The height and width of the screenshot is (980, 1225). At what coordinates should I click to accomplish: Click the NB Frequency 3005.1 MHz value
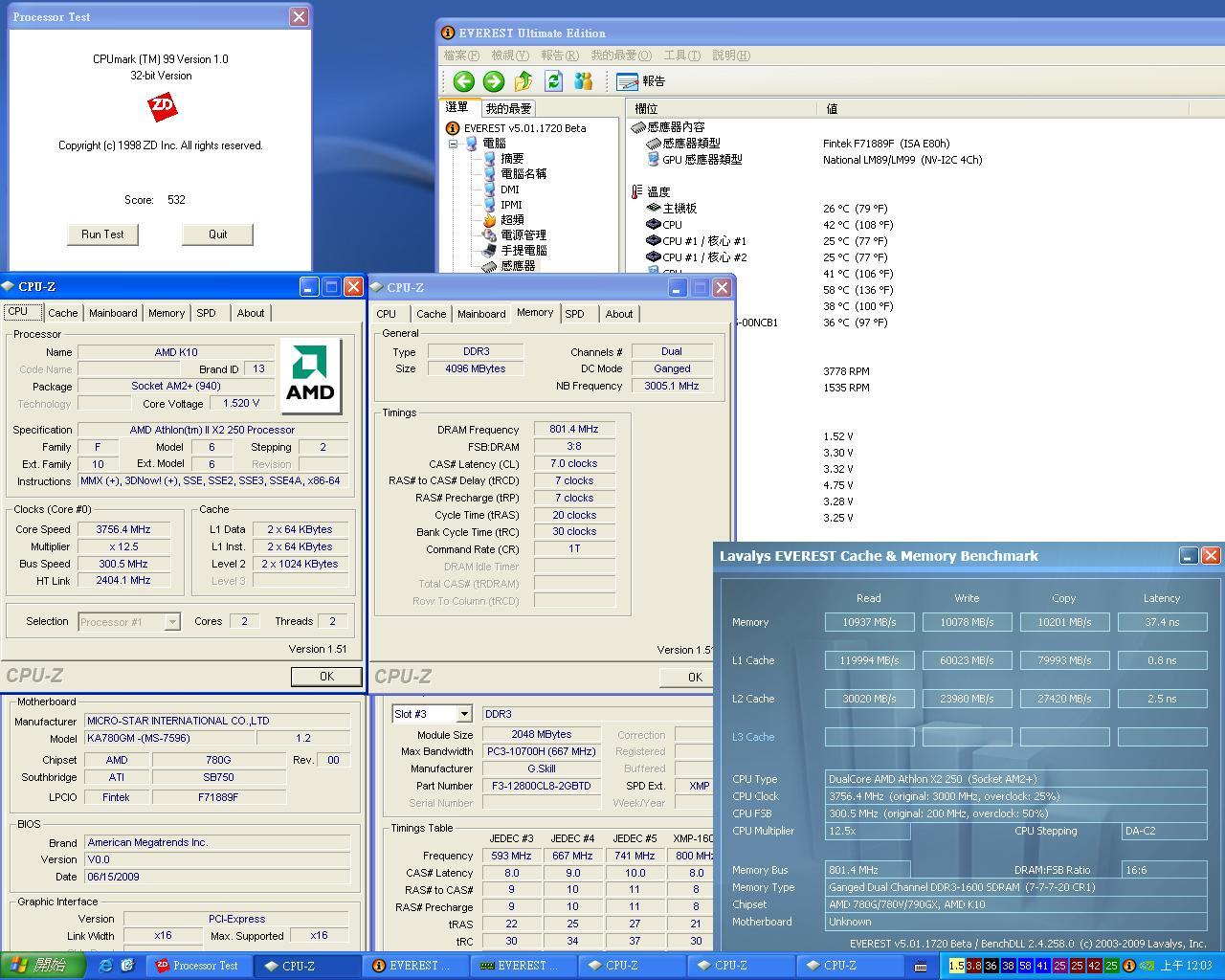tap(672, 386)
